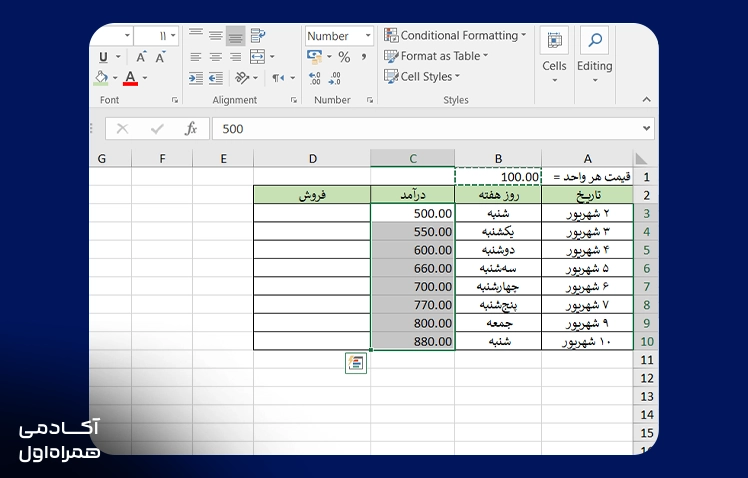The height and width of the screenshot is (478, 748).
Task: Click Select All corner triangle
Action: [641, 159]
